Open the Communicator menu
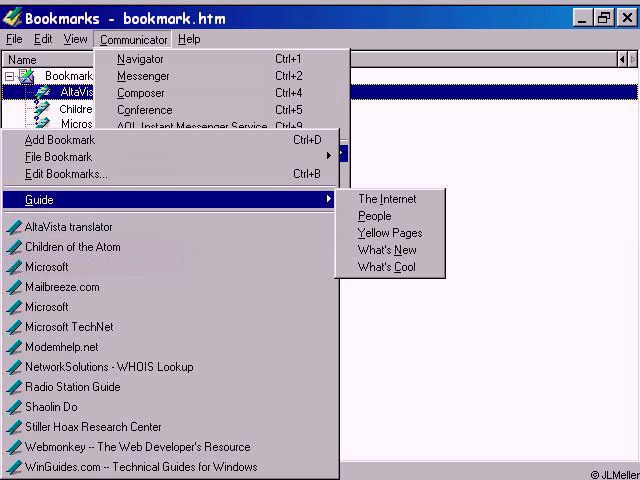Image resolution: width=640 pixels, height=480 pixels. [133, 40]
